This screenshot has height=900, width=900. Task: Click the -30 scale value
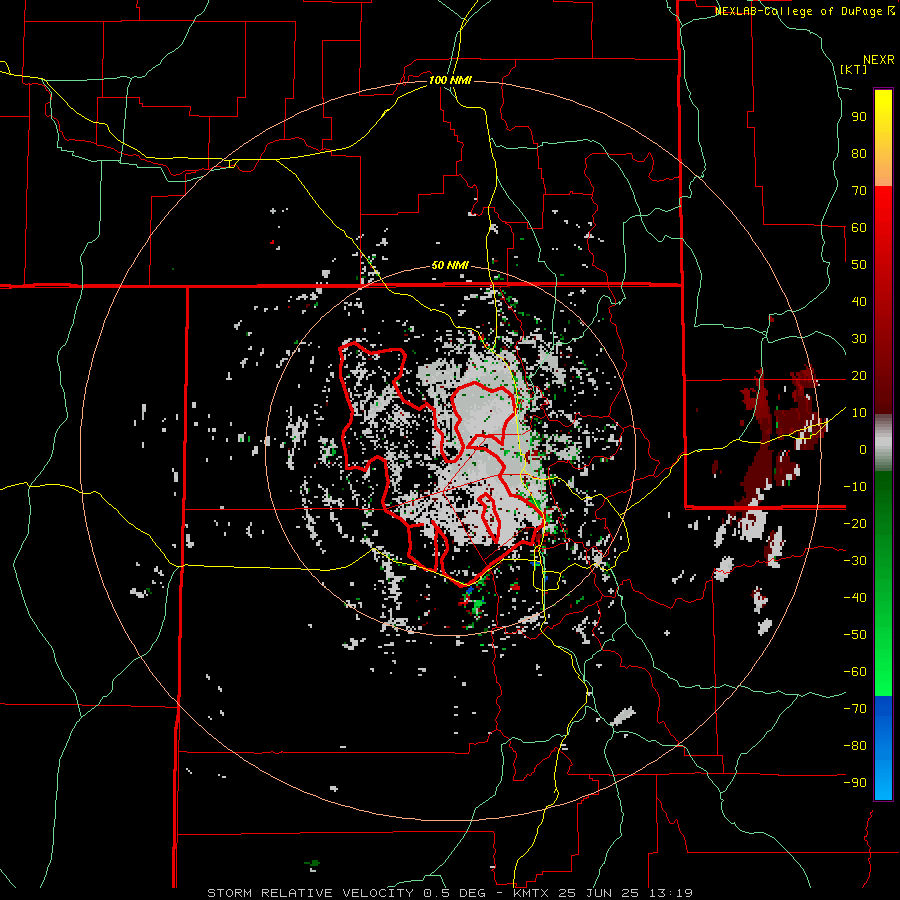pos(855,561)
